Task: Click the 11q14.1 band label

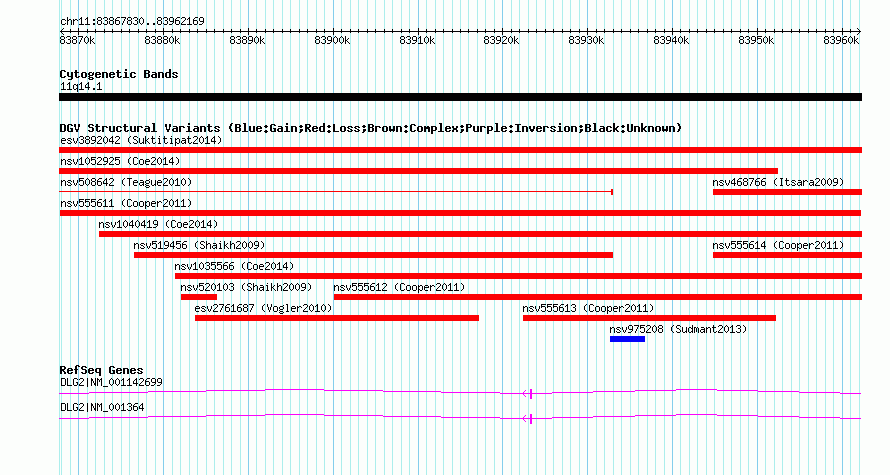Action: [81, 86]
